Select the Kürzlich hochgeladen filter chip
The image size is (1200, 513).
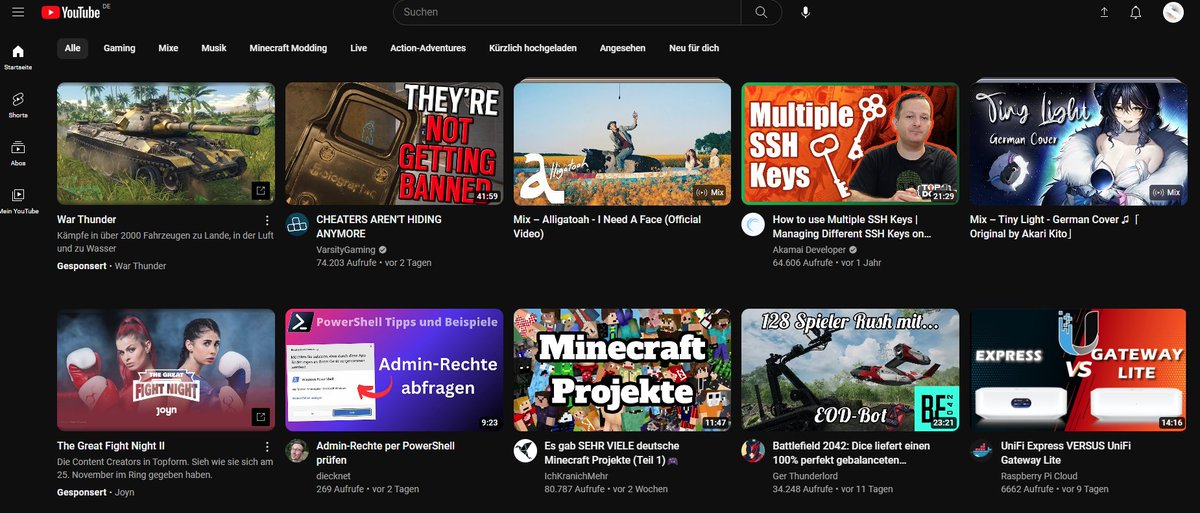click(x=533, y=48)
